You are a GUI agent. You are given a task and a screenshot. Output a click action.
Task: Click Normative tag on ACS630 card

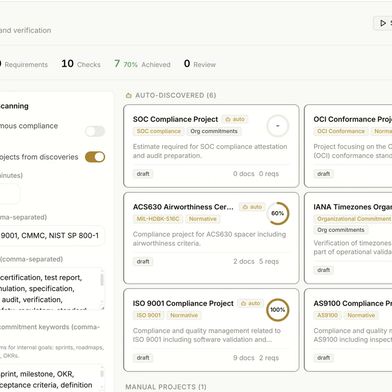203,219
